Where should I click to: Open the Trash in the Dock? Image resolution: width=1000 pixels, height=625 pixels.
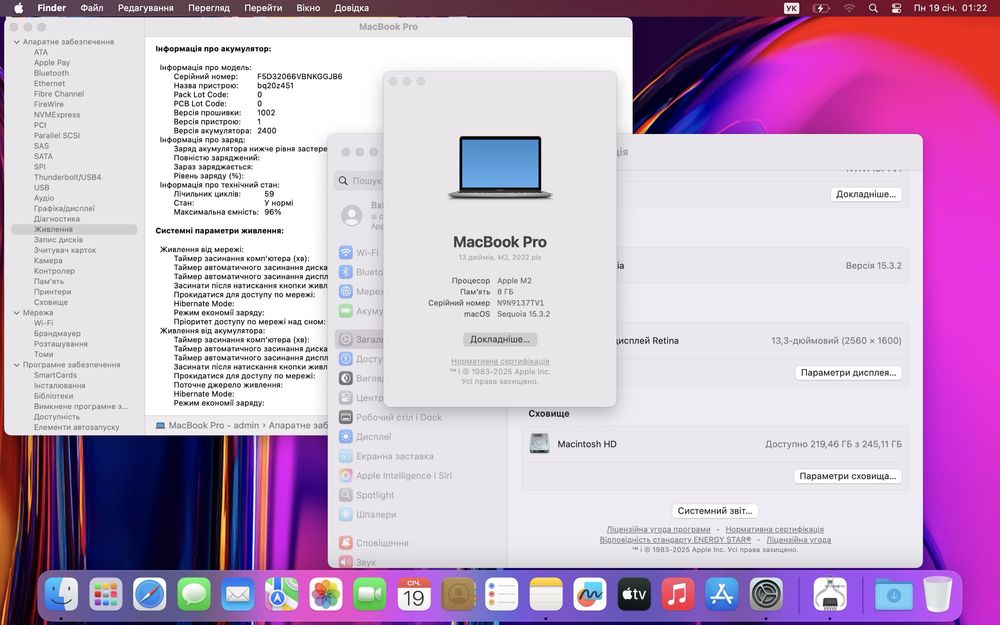coord(938,594)
